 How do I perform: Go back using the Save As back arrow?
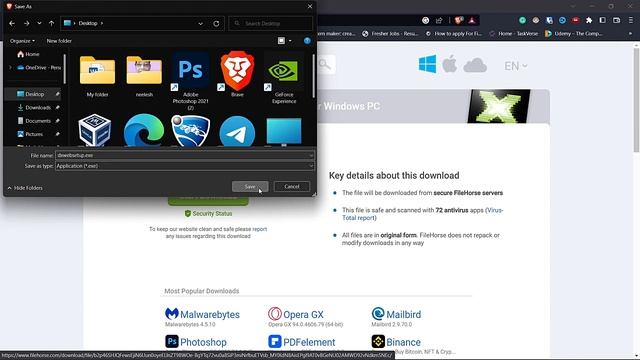point(12,24)
